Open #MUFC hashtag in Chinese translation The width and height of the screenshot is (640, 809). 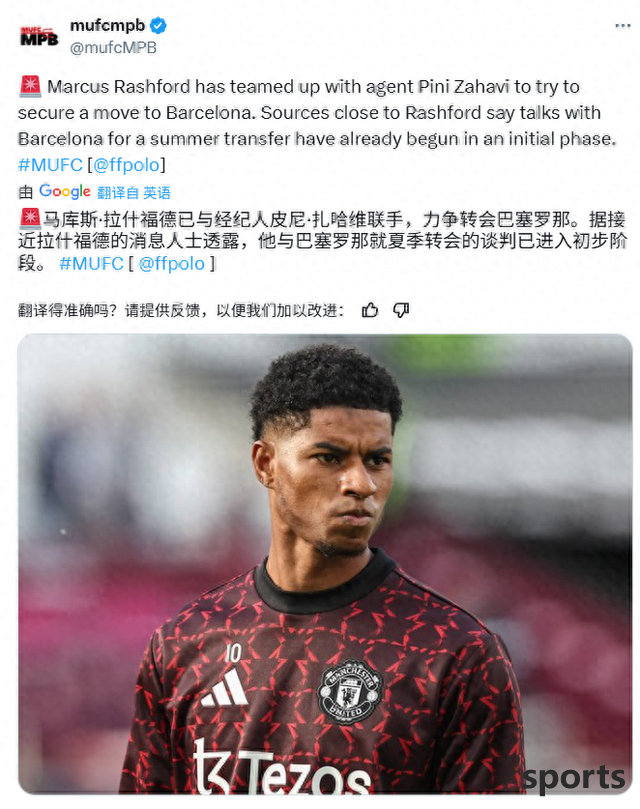coord(91,264)
